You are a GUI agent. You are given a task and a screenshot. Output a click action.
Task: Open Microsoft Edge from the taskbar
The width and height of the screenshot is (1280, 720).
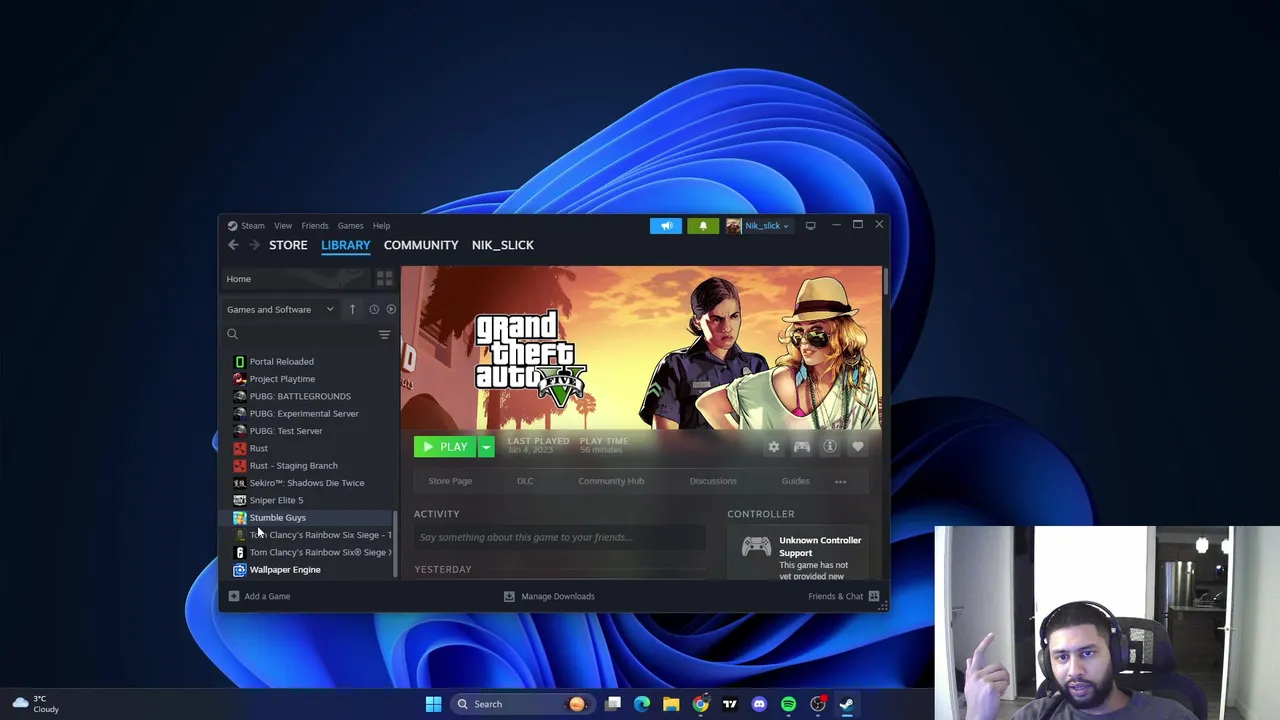point(642,704)
